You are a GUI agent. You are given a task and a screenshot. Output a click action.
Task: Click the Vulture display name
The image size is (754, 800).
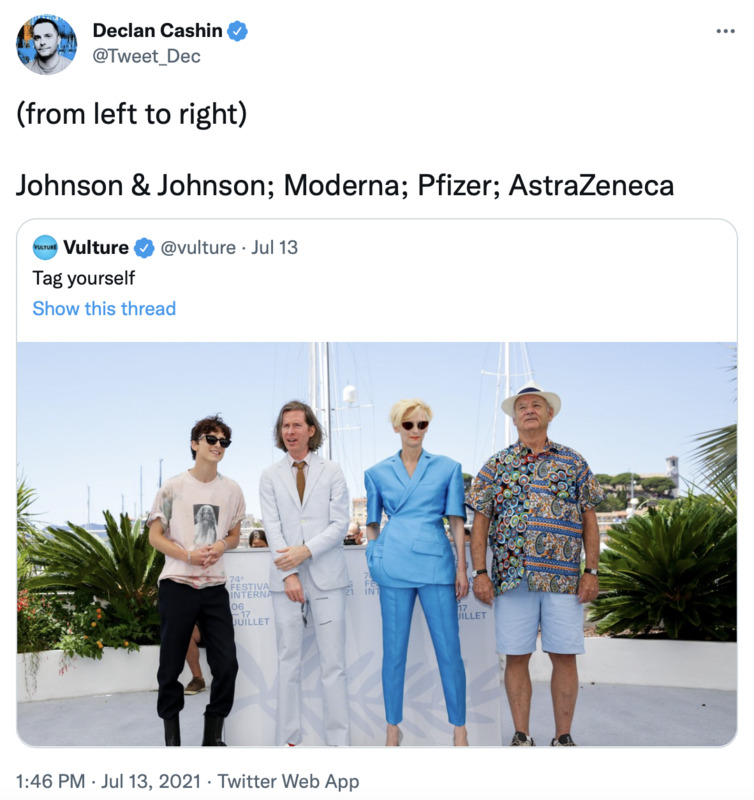pos(95,247)
